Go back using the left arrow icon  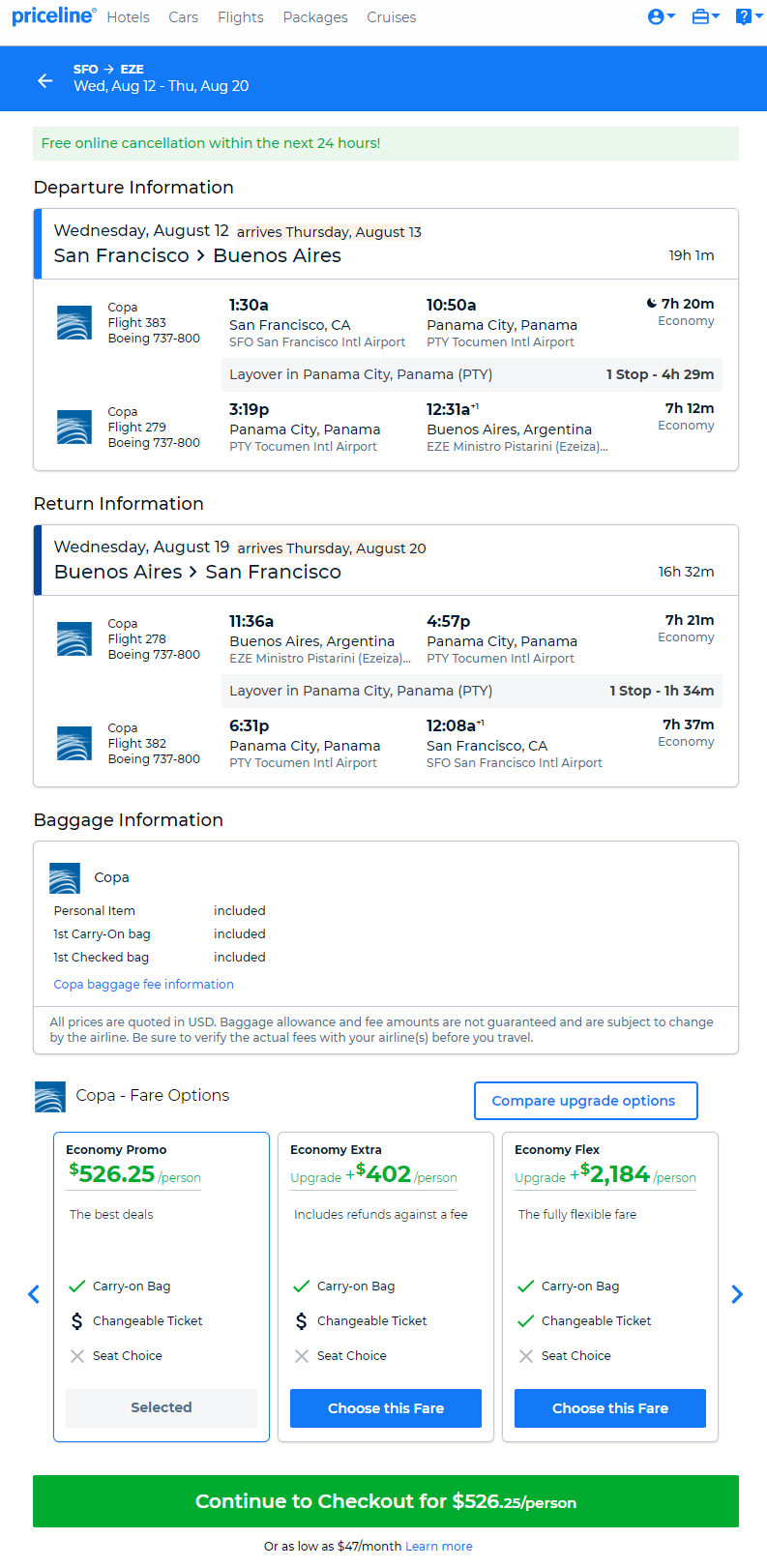(x=45, y=80)
